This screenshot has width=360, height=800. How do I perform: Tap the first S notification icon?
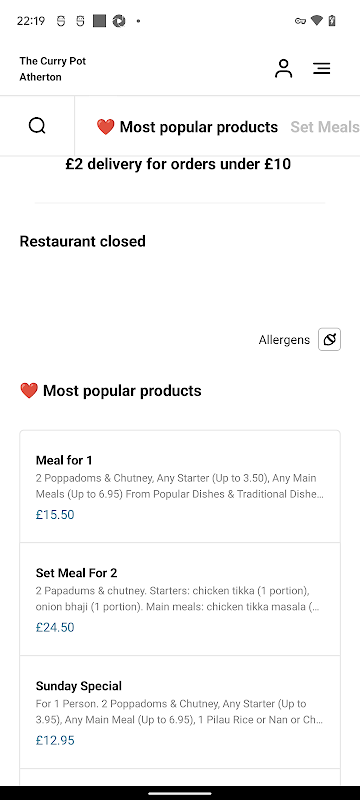61,21
